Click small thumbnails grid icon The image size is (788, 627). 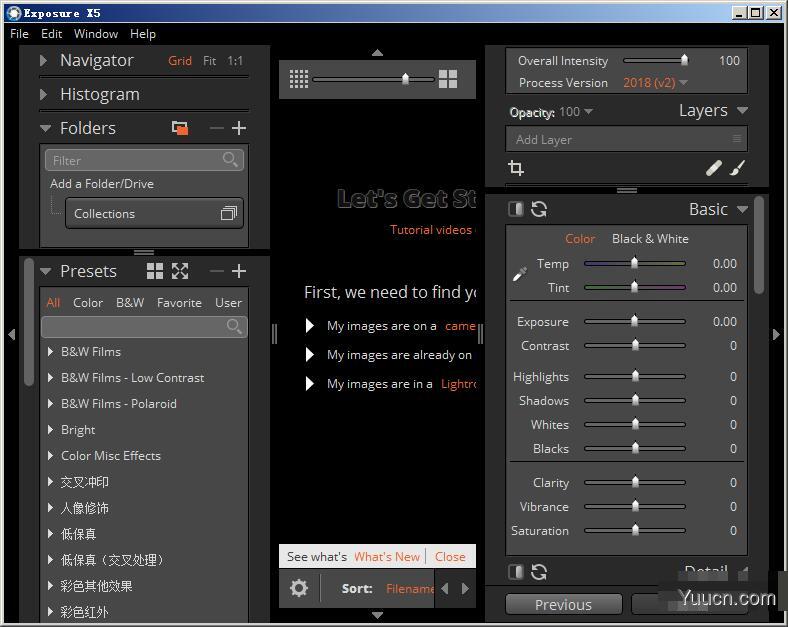299,79
